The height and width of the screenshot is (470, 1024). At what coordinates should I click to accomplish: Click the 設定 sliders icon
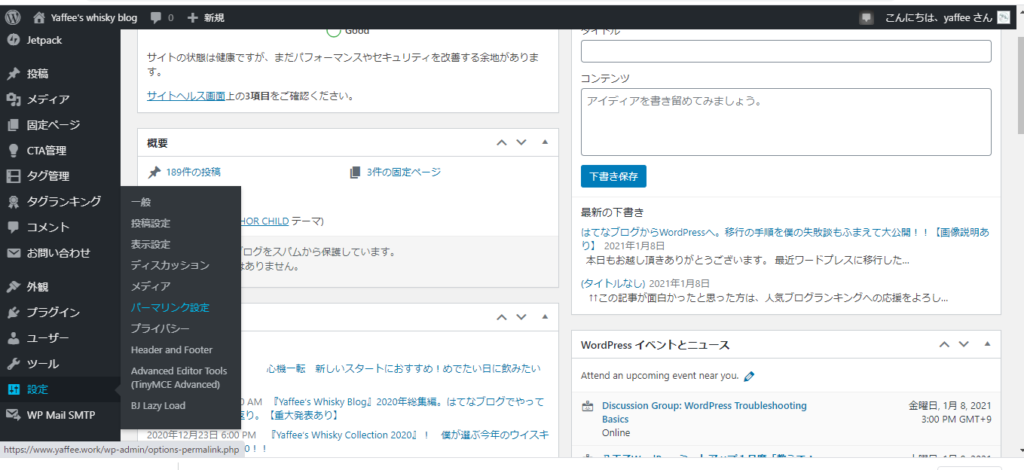coord(12,389)
